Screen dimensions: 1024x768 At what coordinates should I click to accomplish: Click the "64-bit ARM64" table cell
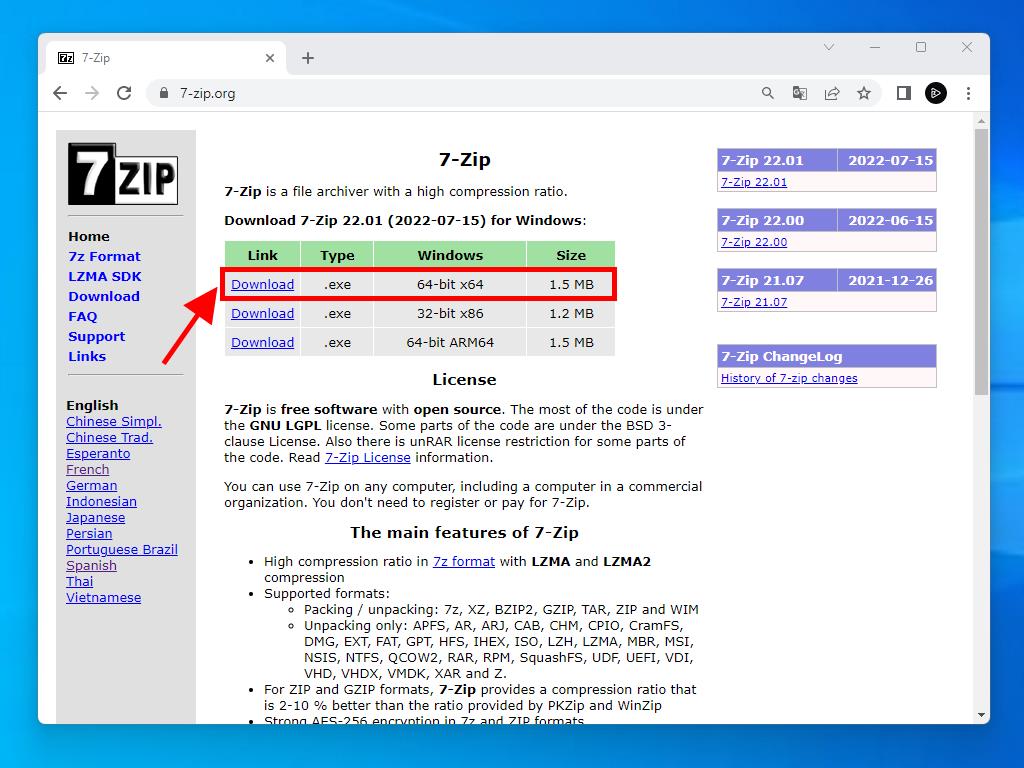450,342
